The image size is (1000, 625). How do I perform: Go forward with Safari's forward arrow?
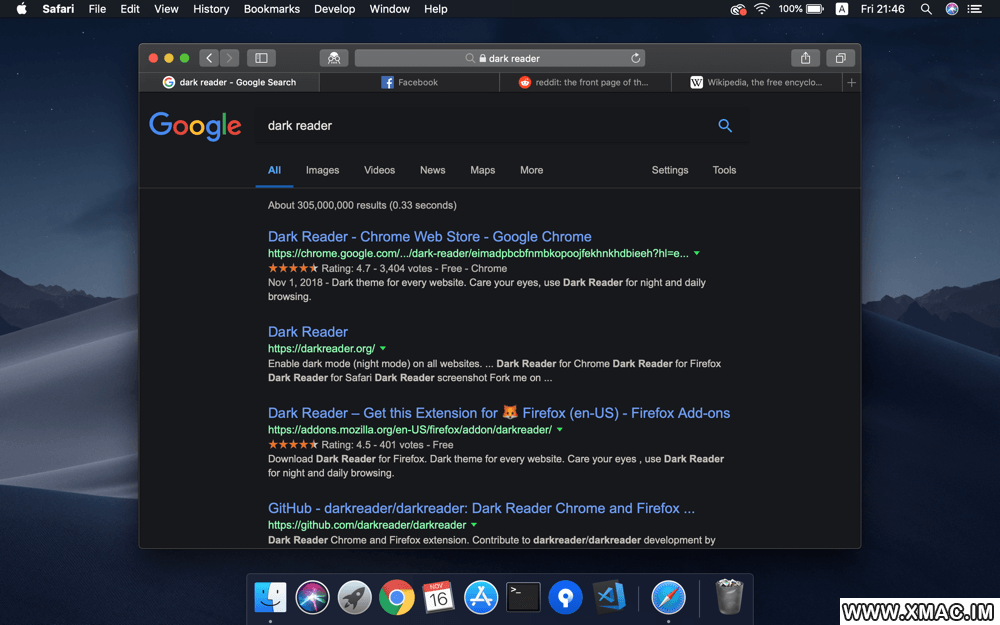click(230, 58)
